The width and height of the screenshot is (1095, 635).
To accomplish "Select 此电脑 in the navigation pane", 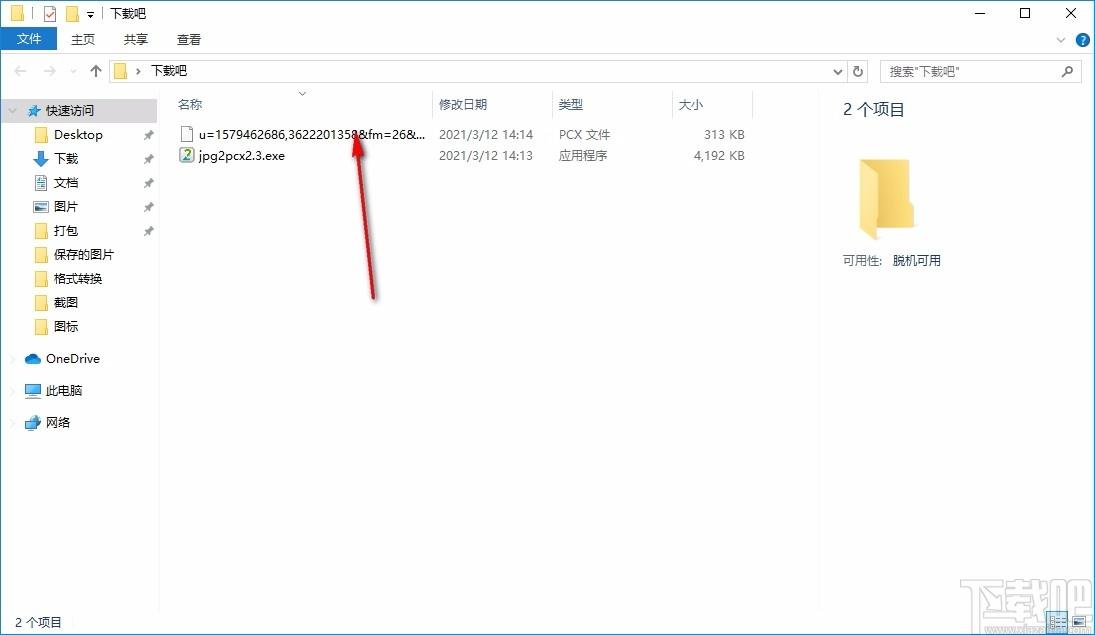I will coord(64,391).
